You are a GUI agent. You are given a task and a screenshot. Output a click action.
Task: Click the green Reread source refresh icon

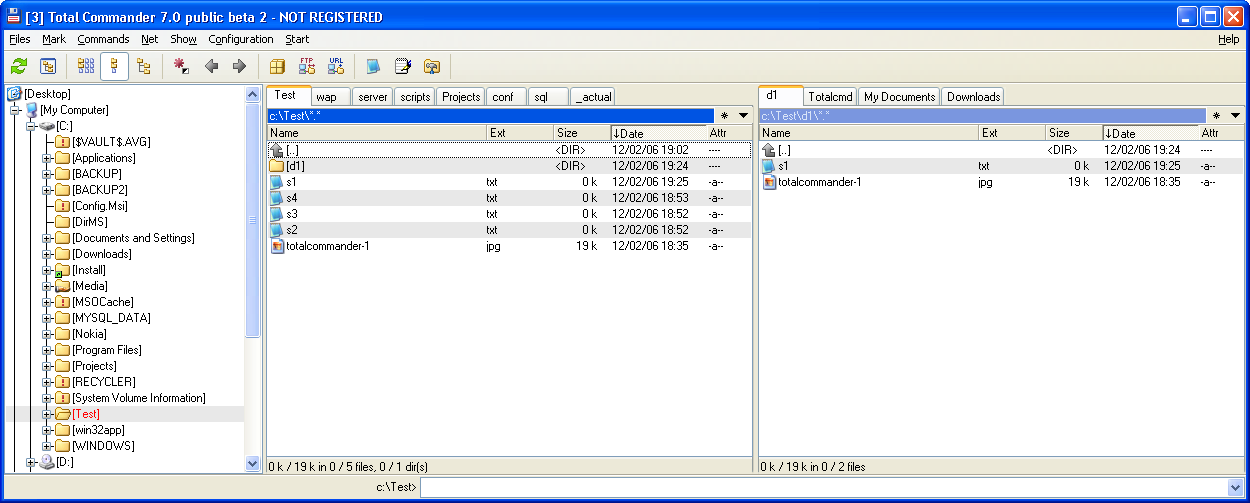coord(19,66)
